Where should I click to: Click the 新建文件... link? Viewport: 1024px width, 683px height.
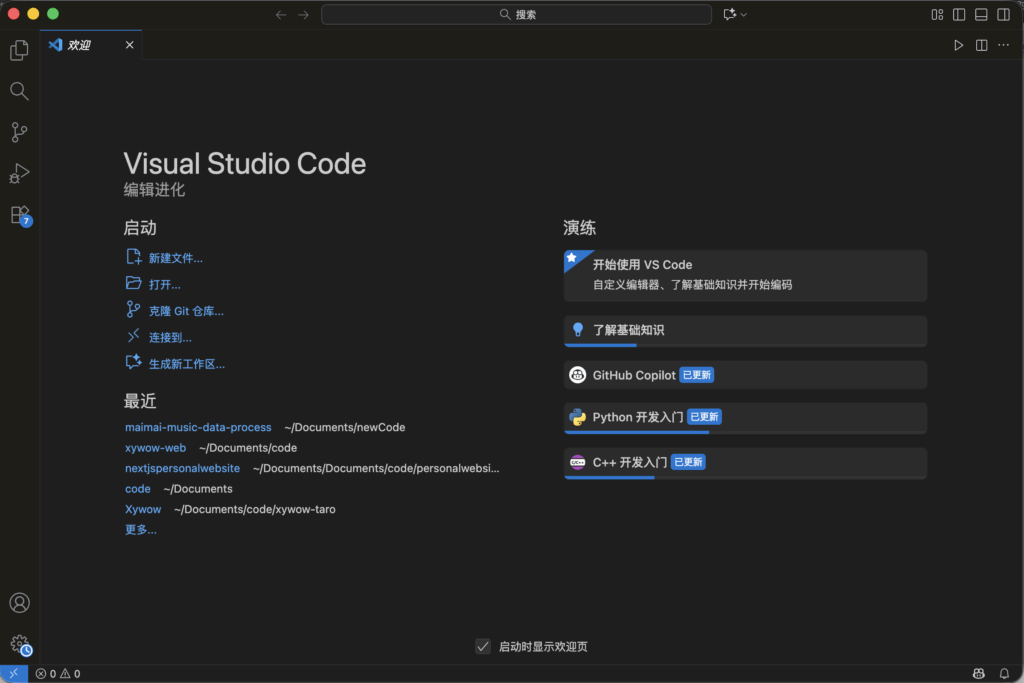[x=175, y=258]
